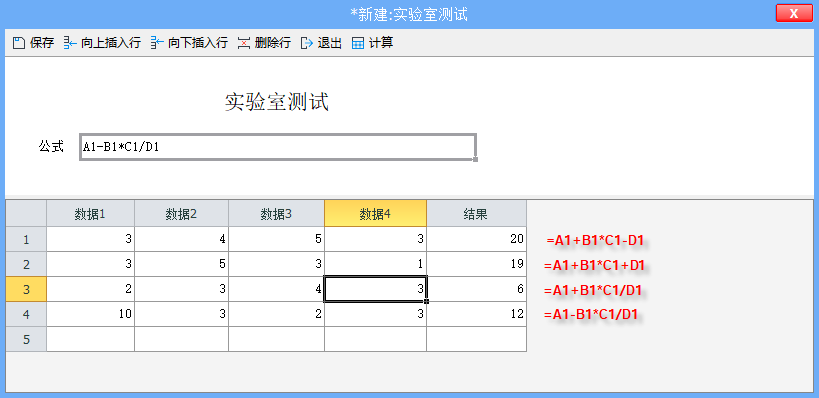The width and height of the screenshot is (819, 398).
Task: Click the 计算 calculator icon
Action: tap(358, 43)
